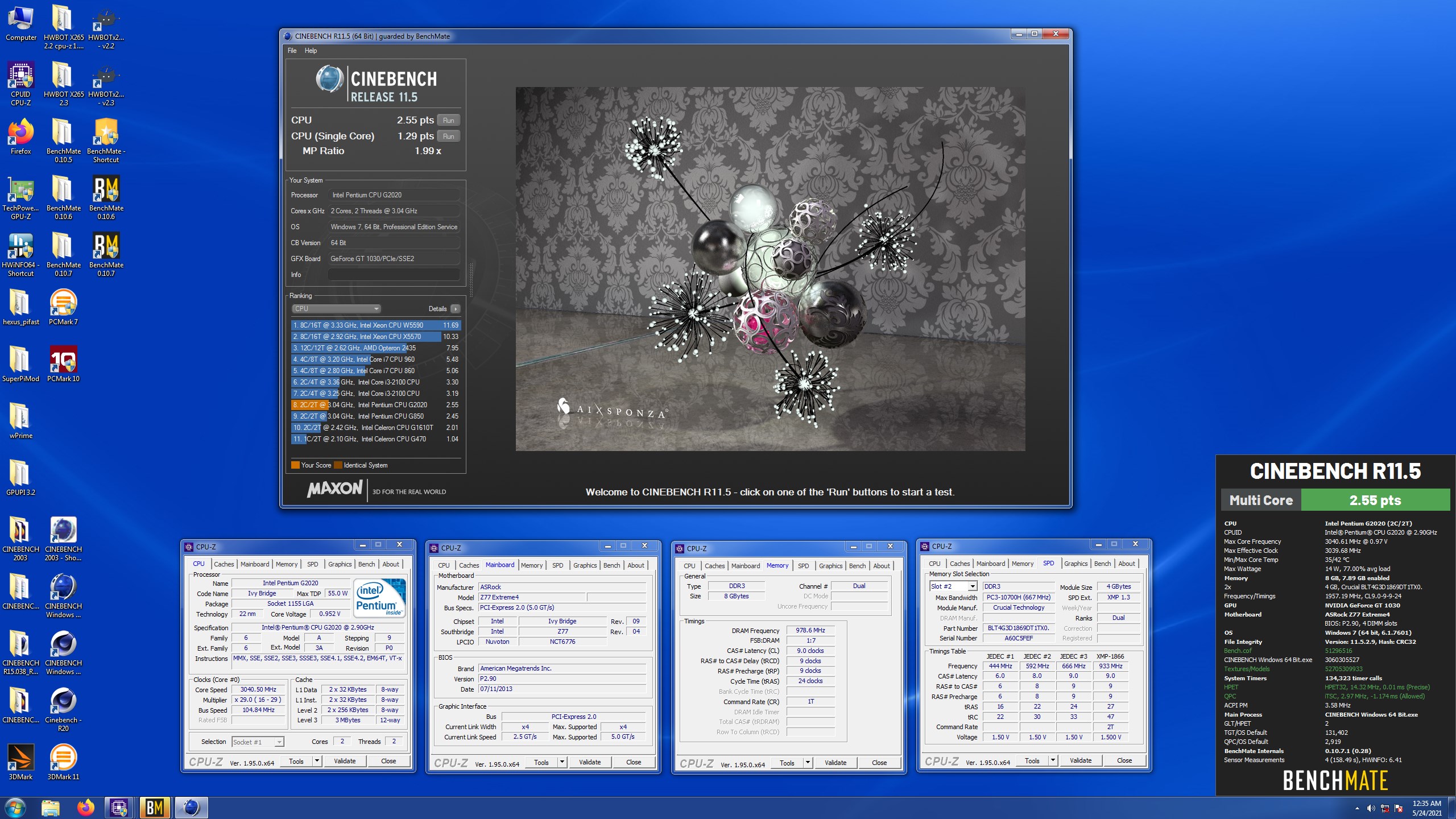The height and width of the screenshot is (819, 1456).
Task: Open 3DMark desktop shortcut
Action: click(20, 762)
